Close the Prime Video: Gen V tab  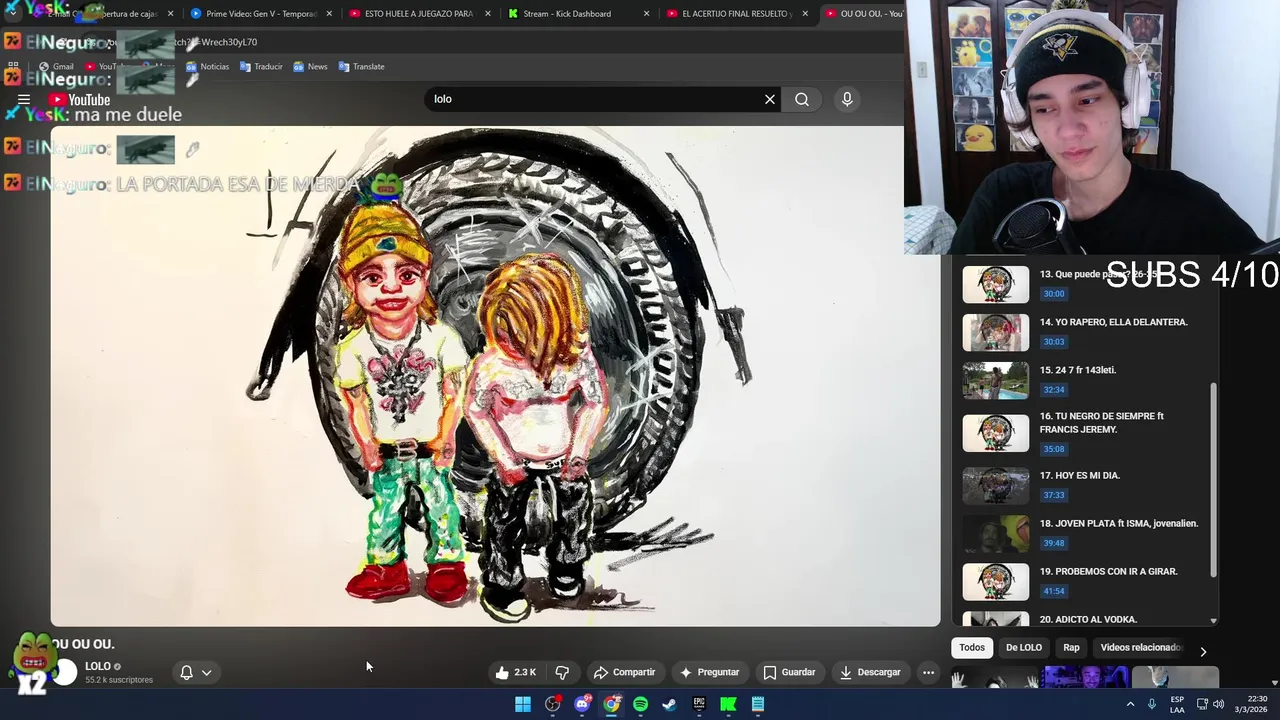click(329, 14)
